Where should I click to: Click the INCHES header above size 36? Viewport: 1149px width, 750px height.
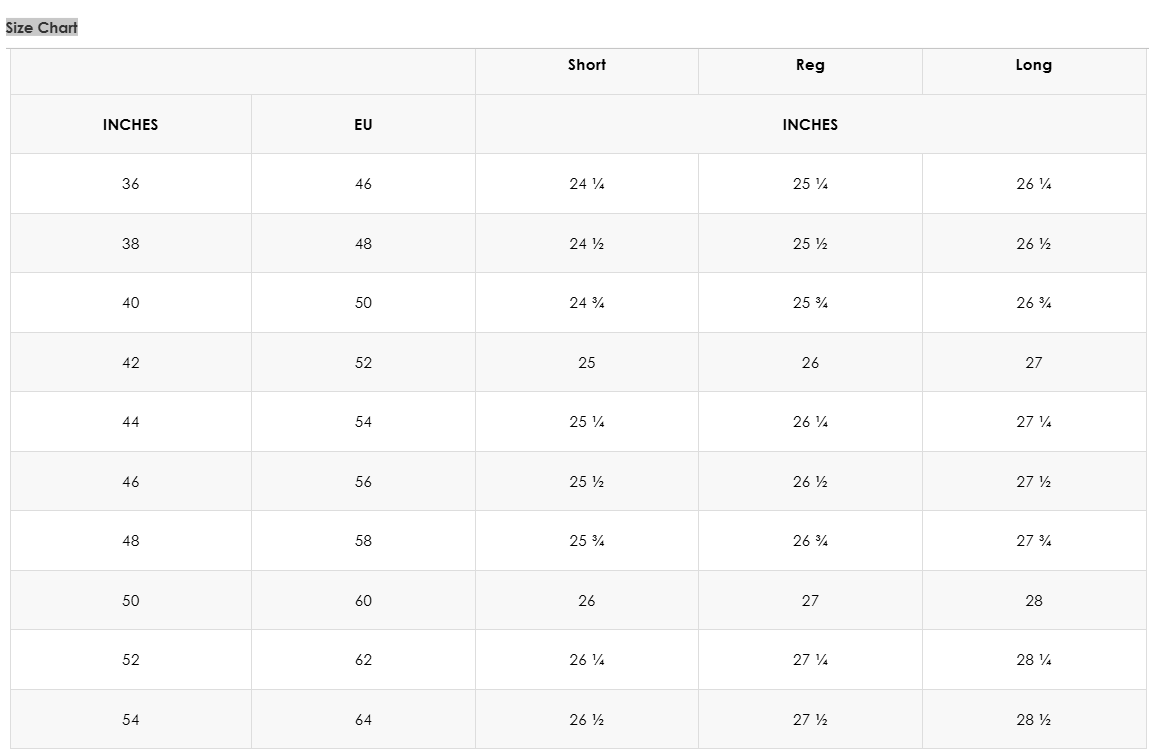pos(130,125)
